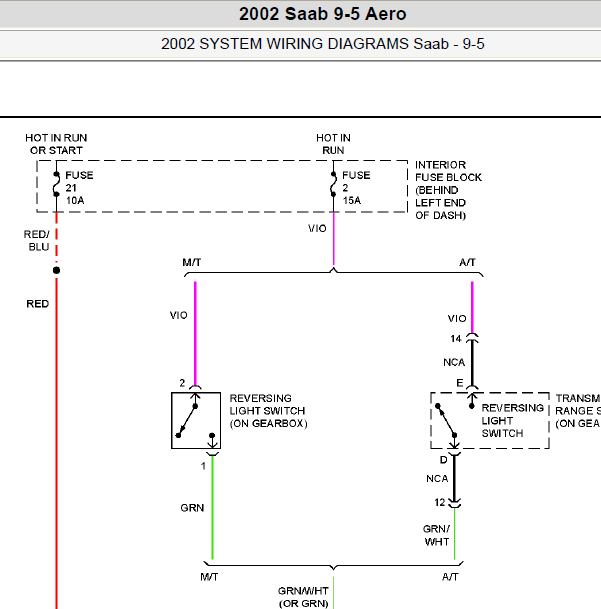
Task: Click the "HOT IN RUN OR START" label
Action: (56, 144)
